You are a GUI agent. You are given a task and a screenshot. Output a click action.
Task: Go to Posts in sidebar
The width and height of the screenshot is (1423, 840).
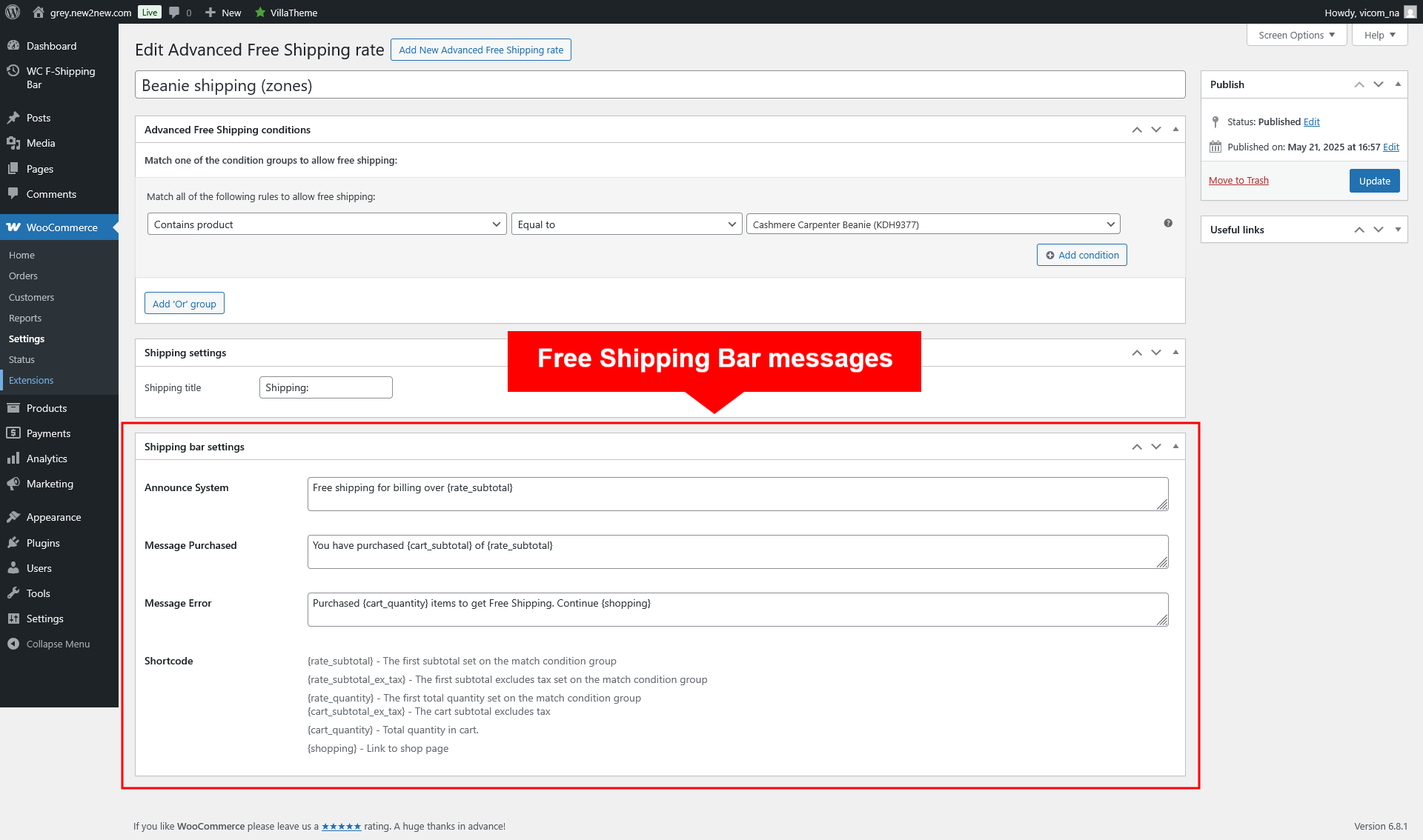tap(39, 118)
